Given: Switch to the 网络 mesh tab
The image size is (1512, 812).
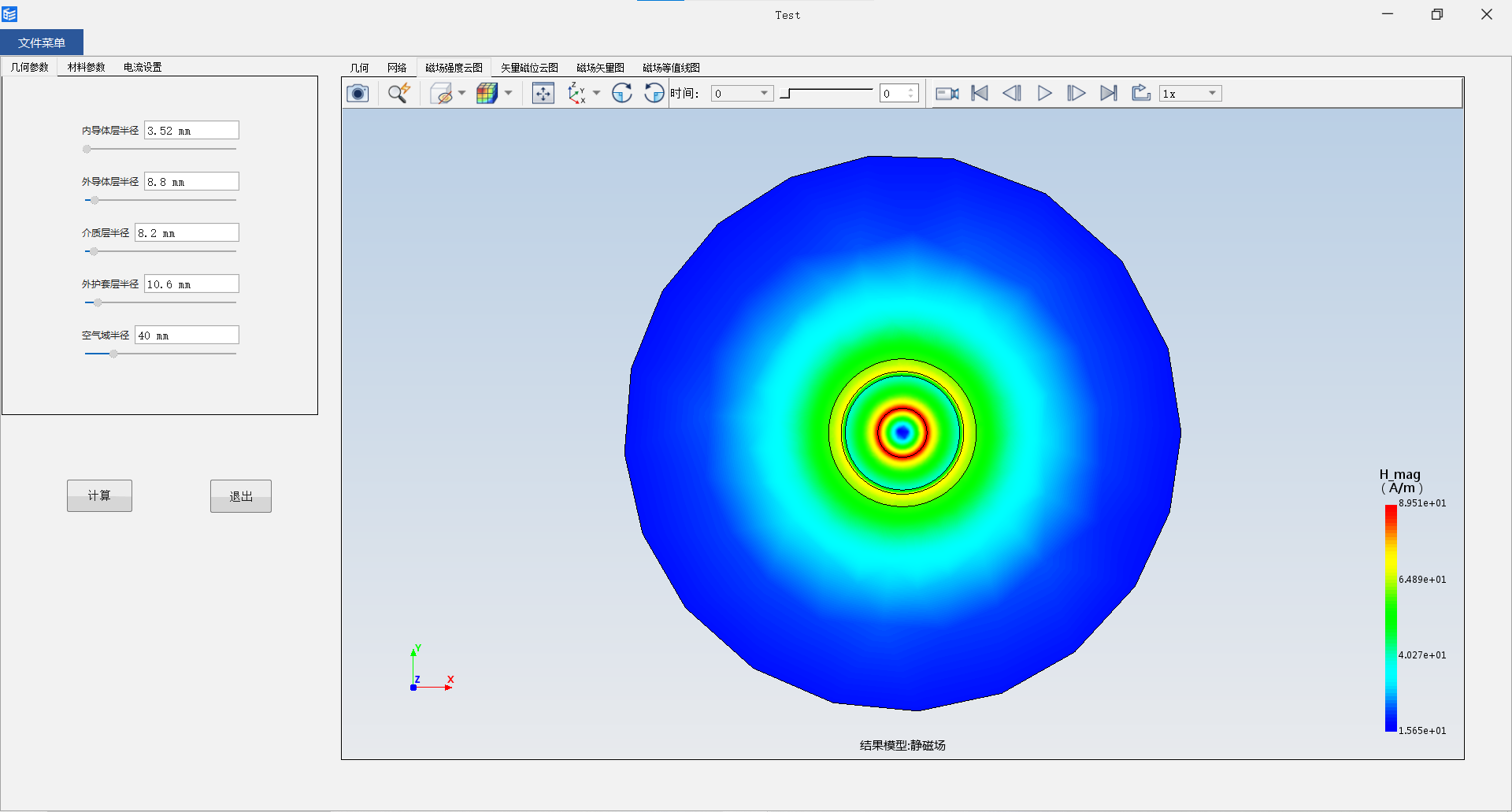Looking at the screenshot, I should click(x=397, y=68).
